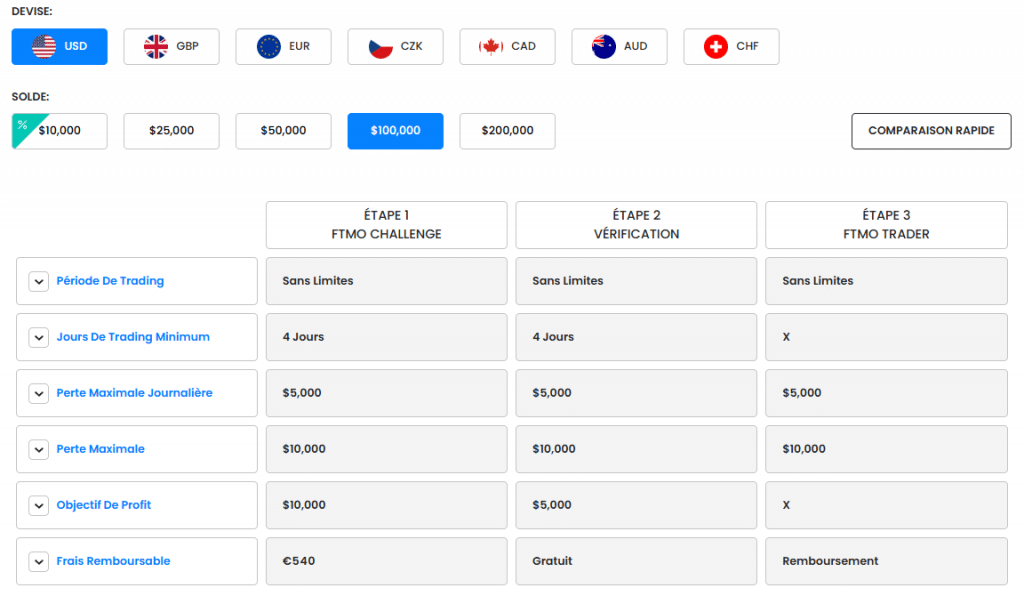Image resolution: width=1024 pixels, height=596 pixels.
Task: Click the Comparaison Rapide button
Action: (x=931, y=131)
